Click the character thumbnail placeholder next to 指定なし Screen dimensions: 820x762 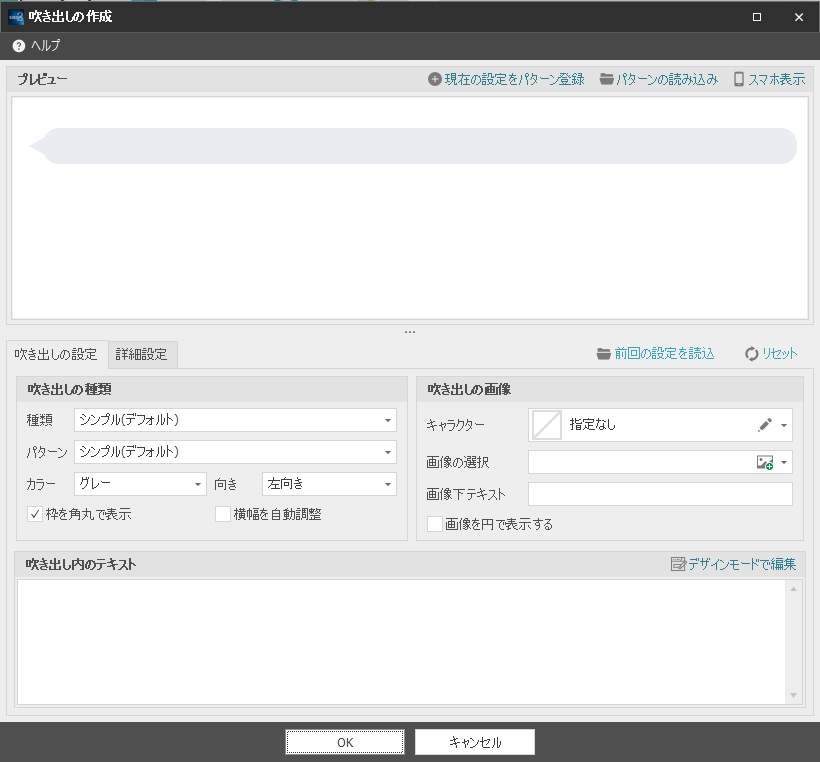coord(546,425)
